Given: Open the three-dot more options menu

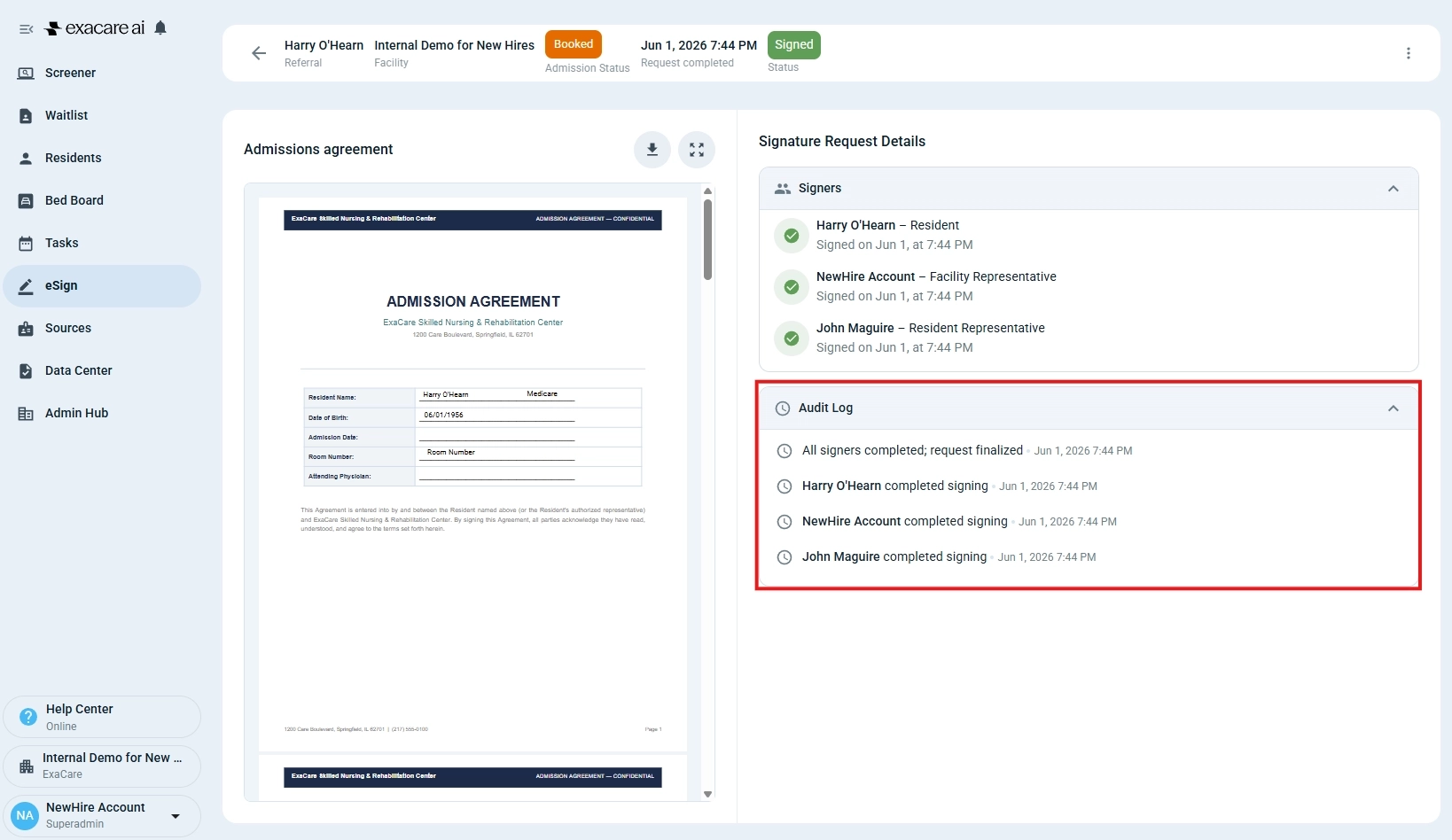Looking at the screenshot, I should [1409, 53].
